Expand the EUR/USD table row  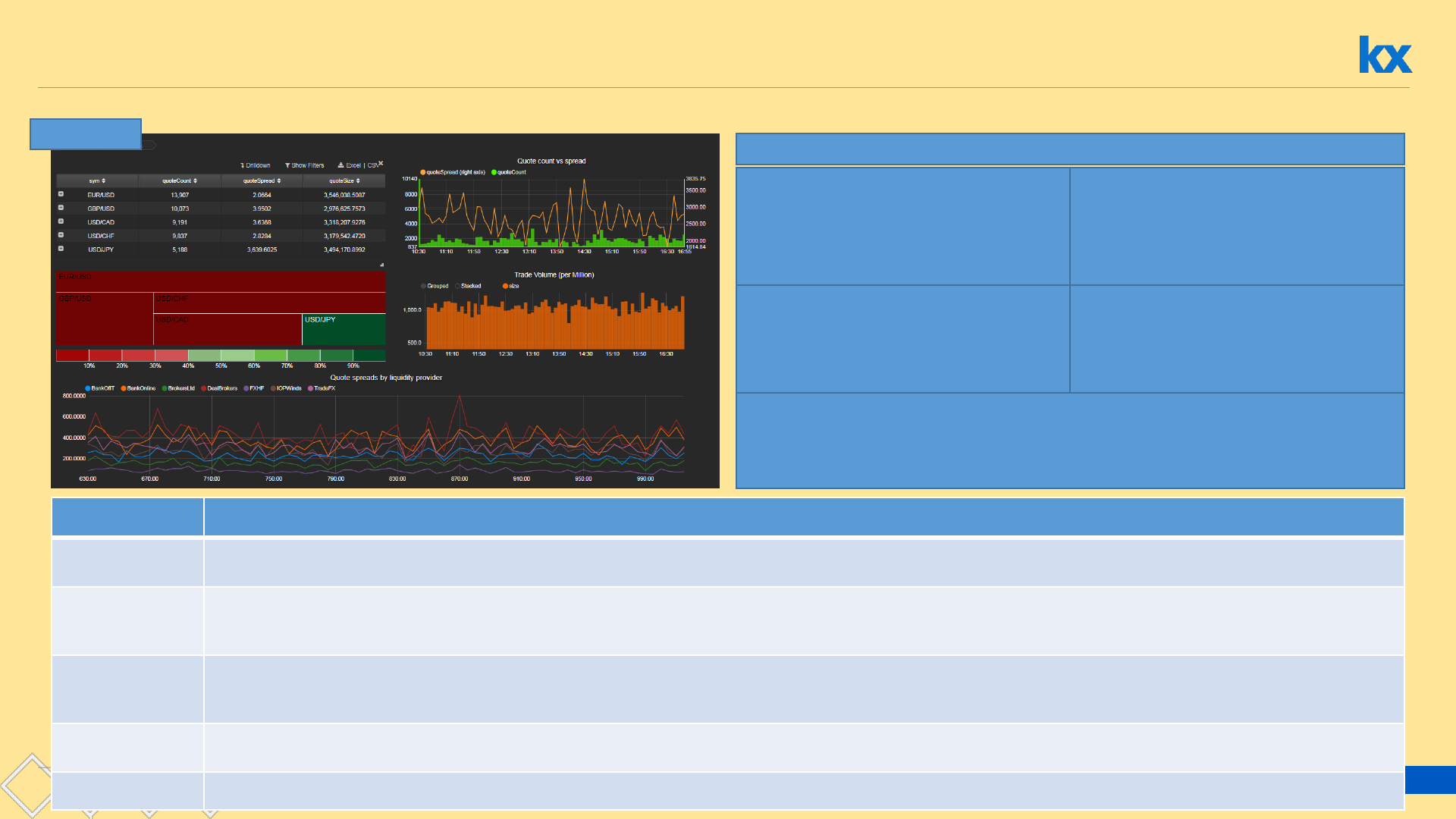[x=61, y=194]
